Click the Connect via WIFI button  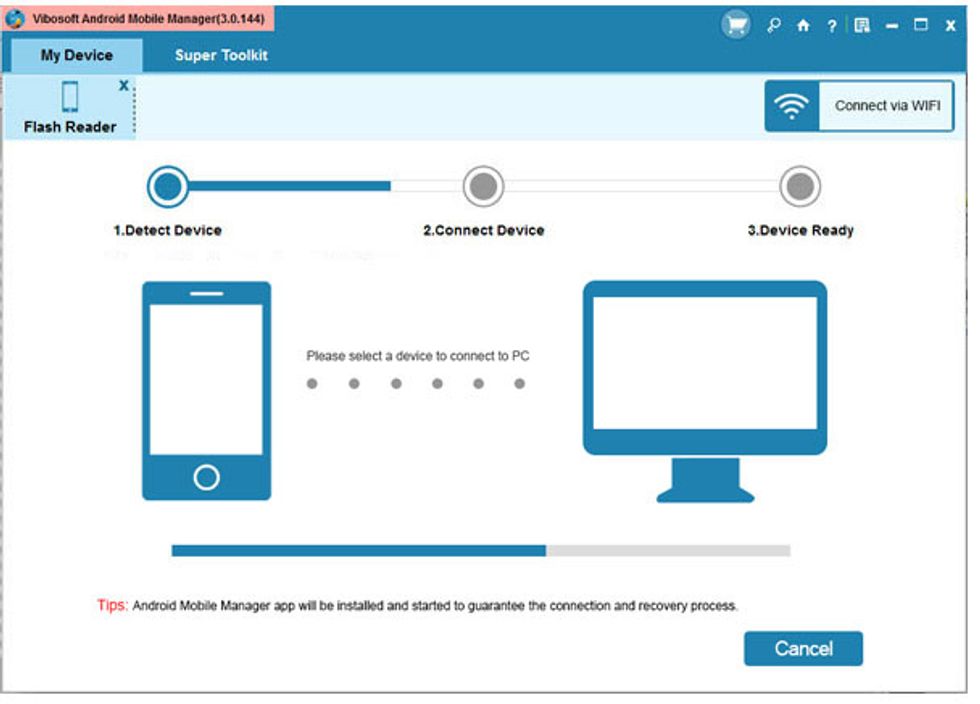pos(859,106)
